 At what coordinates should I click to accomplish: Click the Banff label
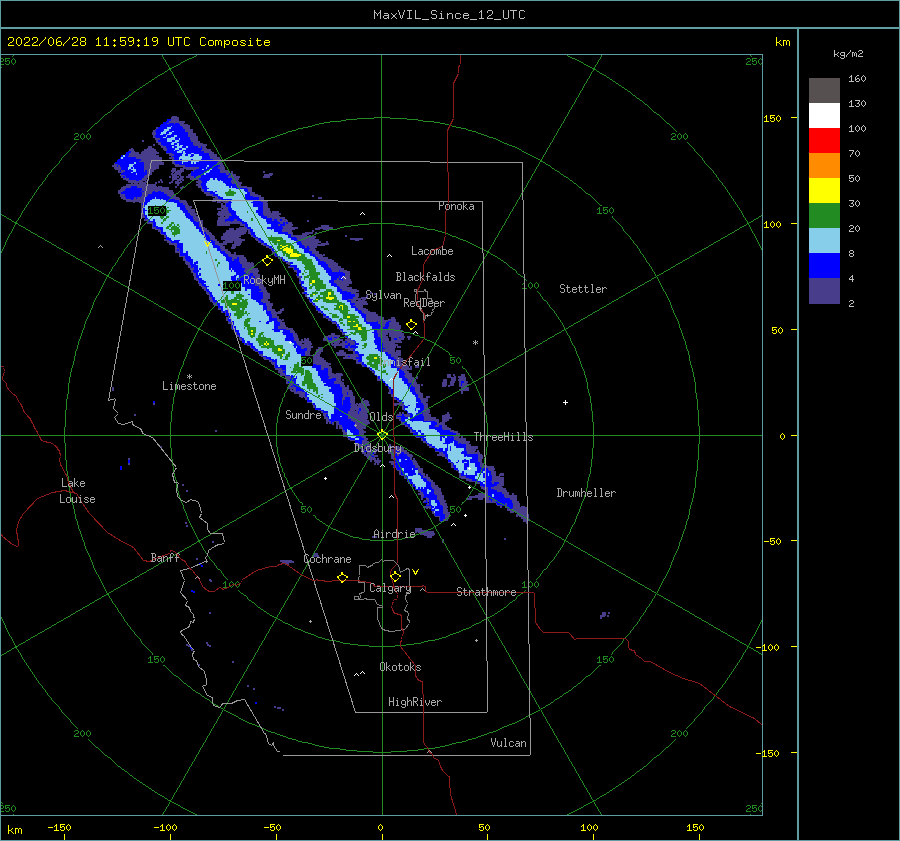pyautogui.click(x=165, y=558)
